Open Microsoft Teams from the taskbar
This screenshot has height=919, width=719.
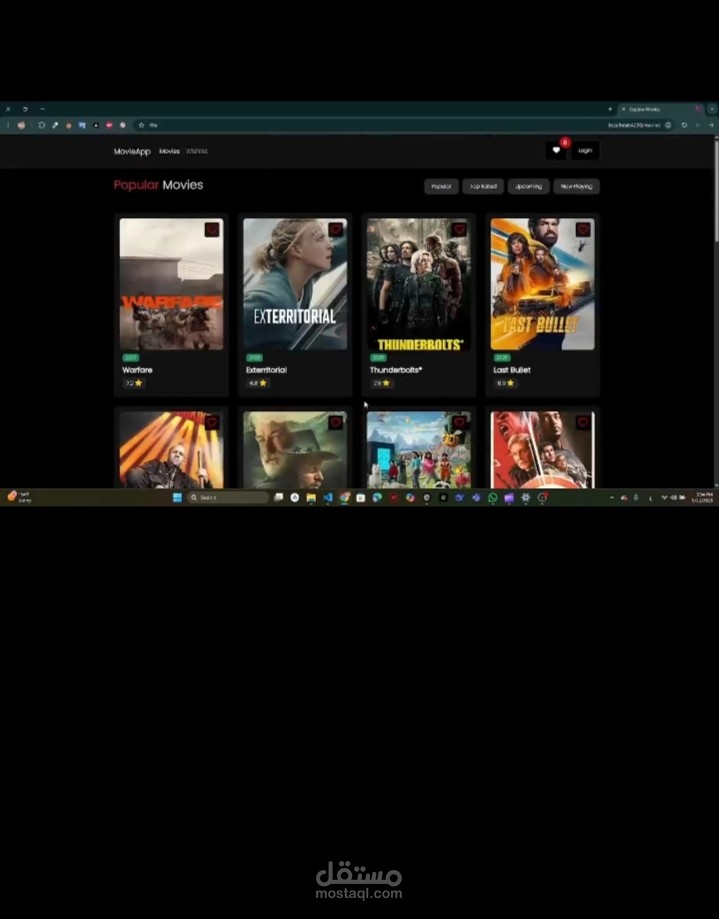pyautogui.click(x=476, y=498)
